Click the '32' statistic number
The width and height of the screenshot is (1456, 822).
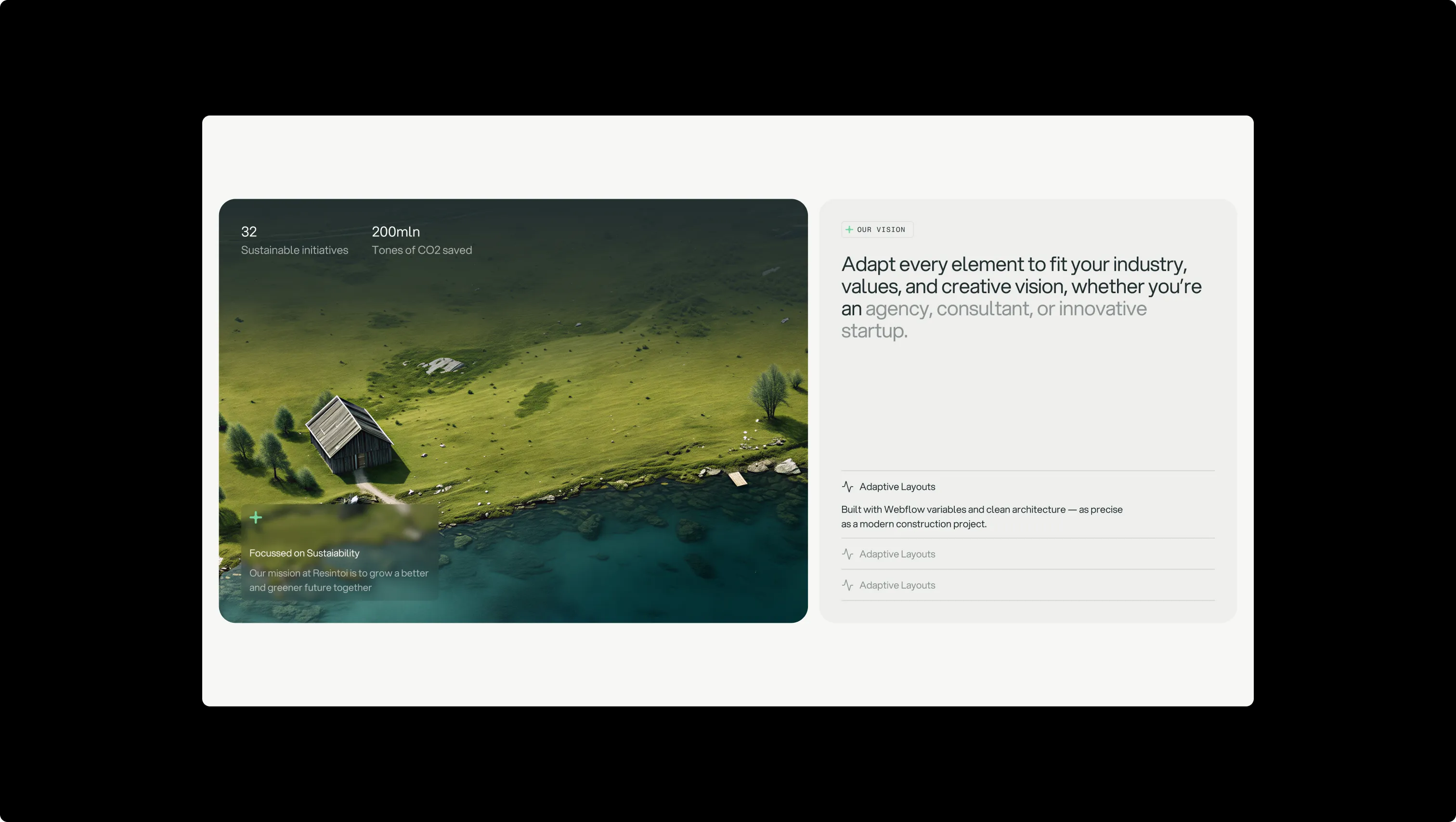point(249,231)
